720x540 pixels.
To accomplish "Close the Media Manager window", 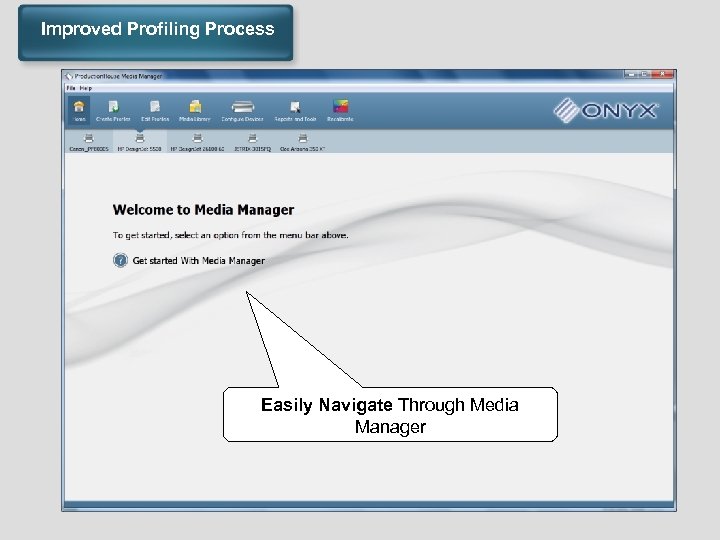I will tap(663, 74).
